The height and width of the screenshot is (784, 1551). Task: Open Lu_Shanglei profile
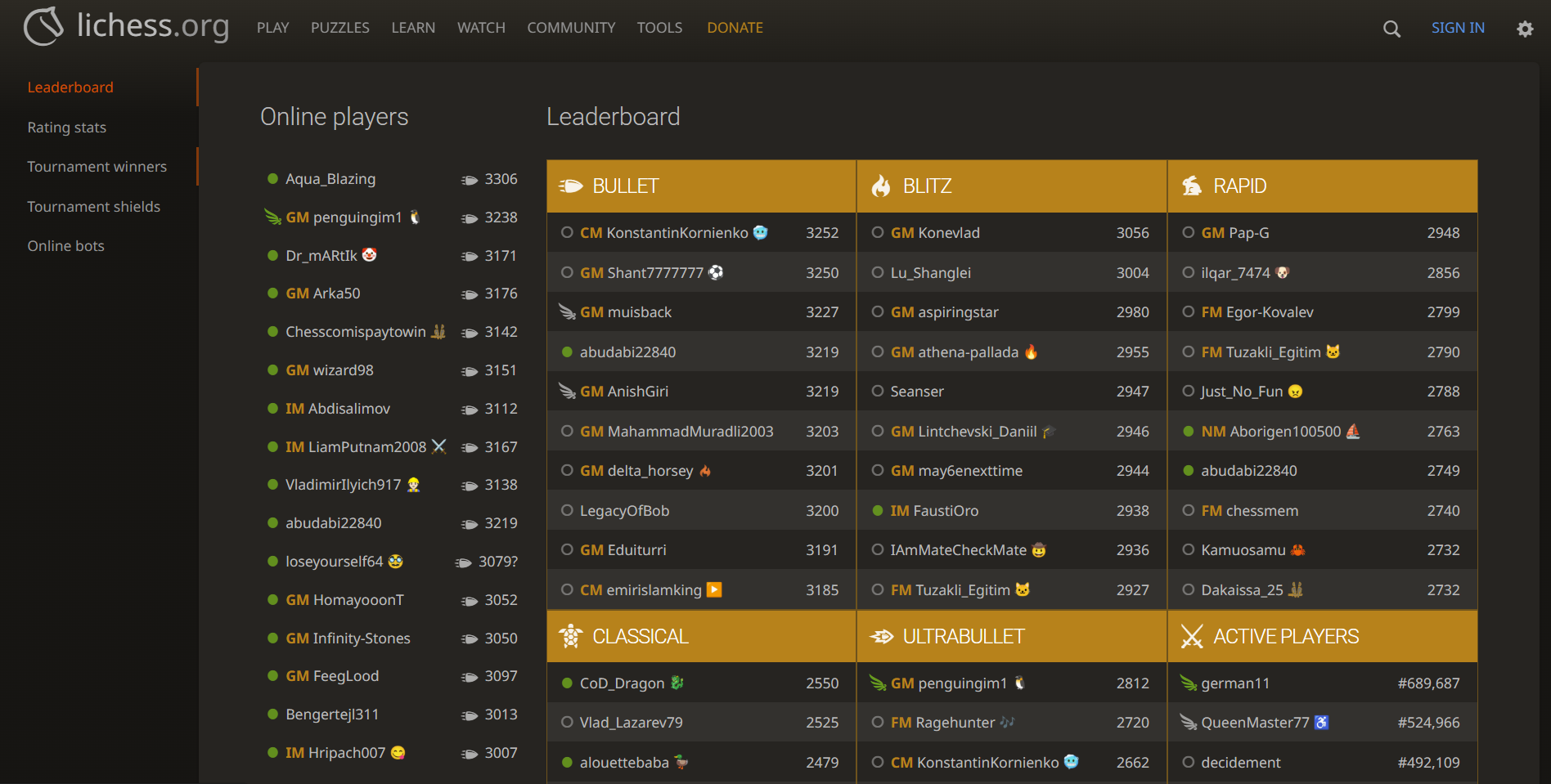(x=931, y=273)
